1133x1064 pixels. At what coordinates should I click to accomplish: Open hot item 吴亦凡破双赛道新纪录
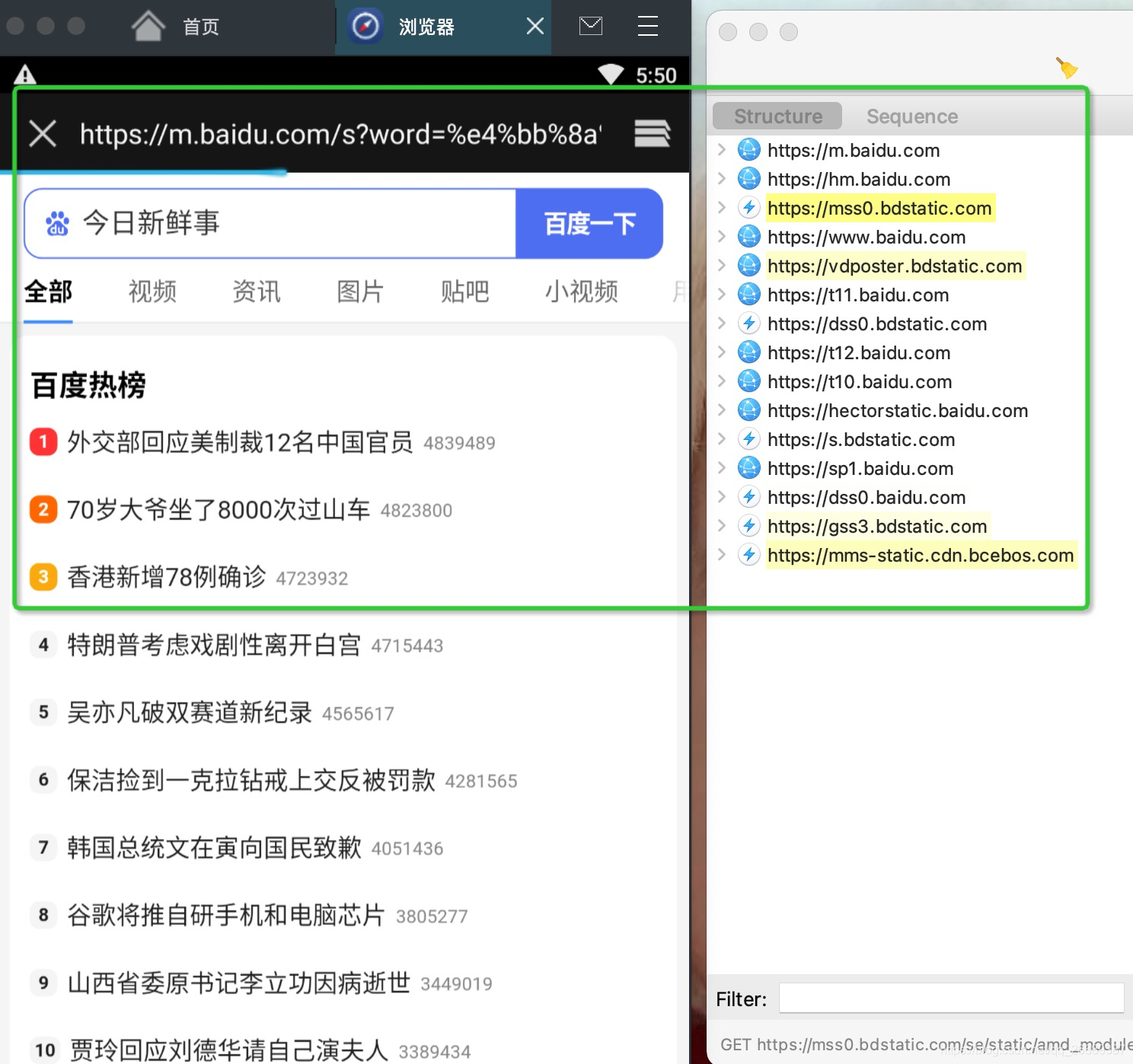point(190,712)
